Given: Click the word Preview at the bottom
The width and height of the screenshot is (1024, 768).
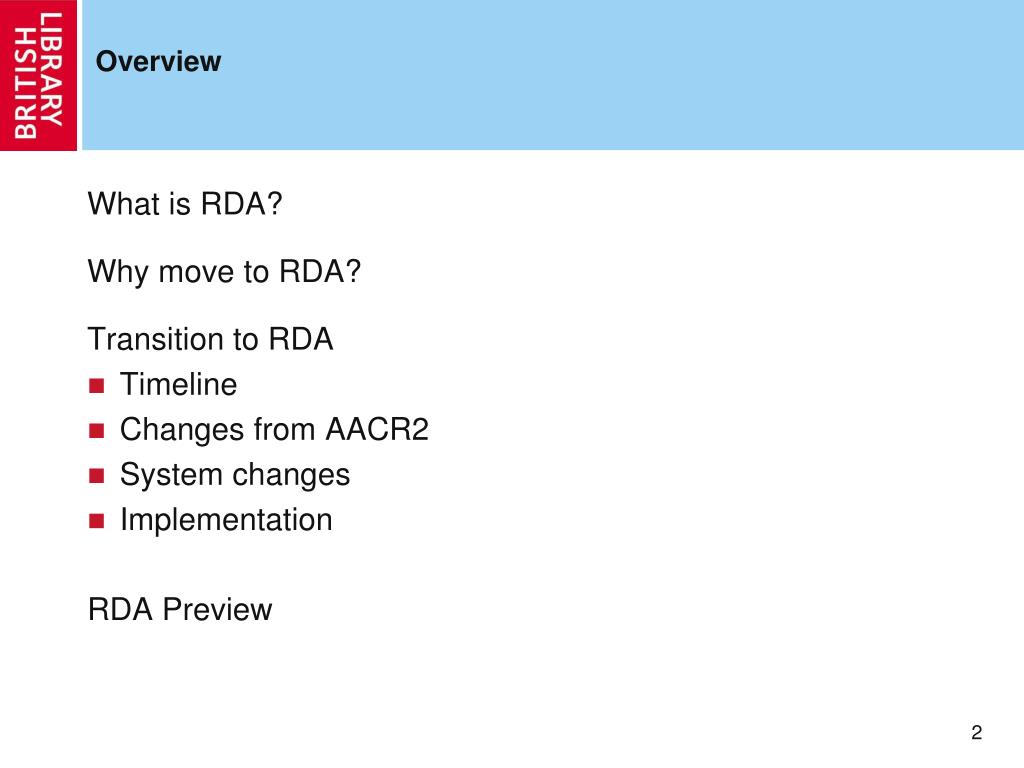Looking at the screenshot, I should pos(217,609).
